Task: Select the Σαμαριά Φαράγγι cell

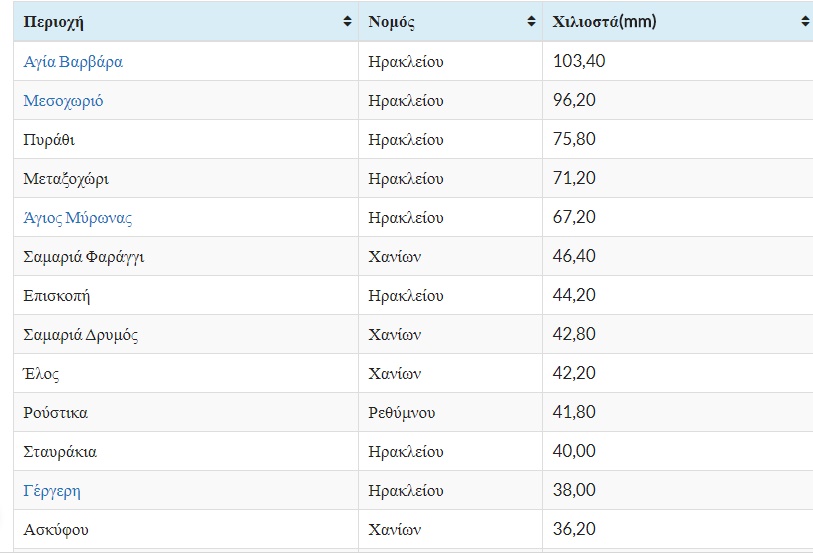Action: tap(84, 257)
